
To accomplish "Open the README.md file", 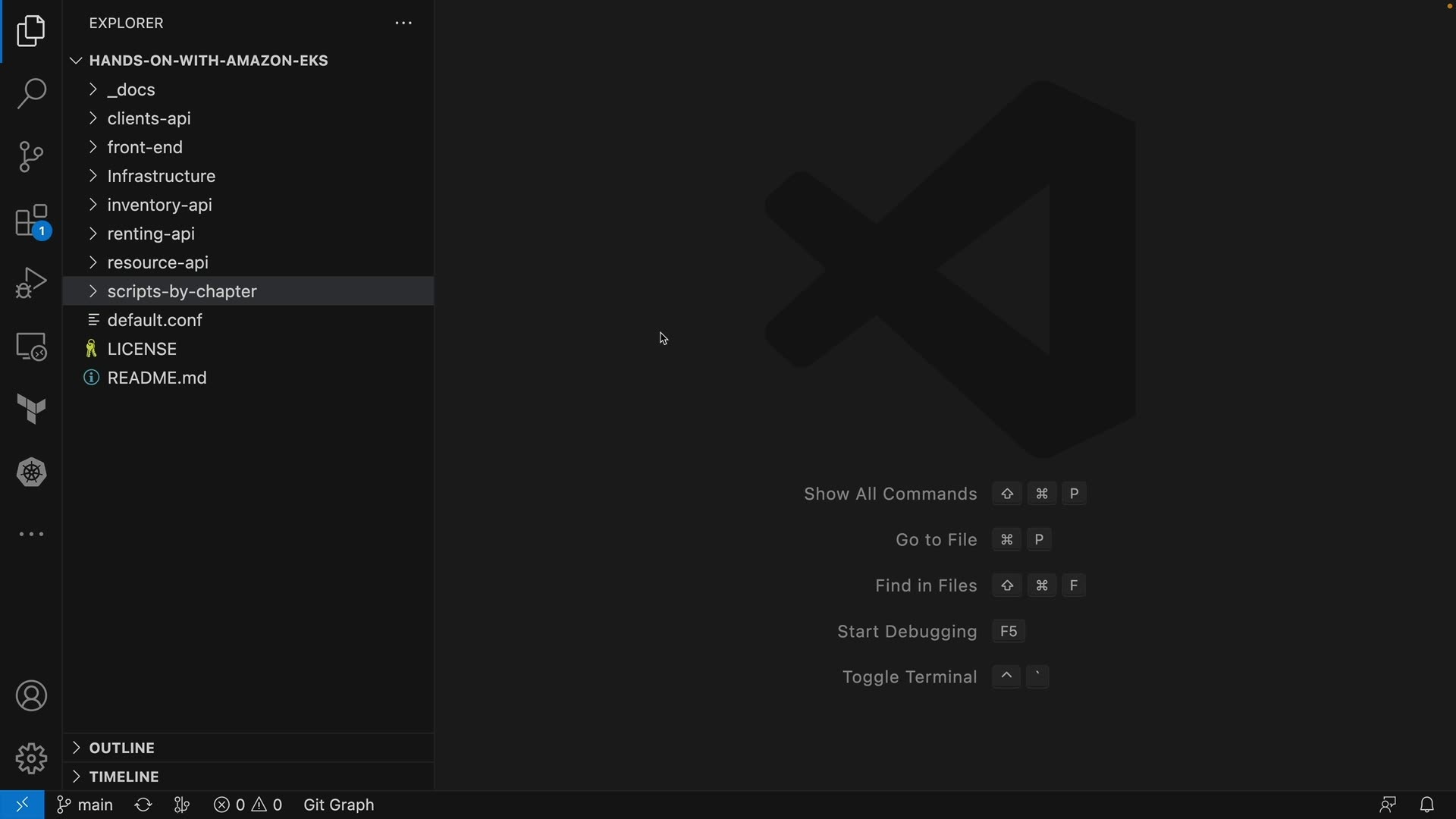I will pos(157,378).
